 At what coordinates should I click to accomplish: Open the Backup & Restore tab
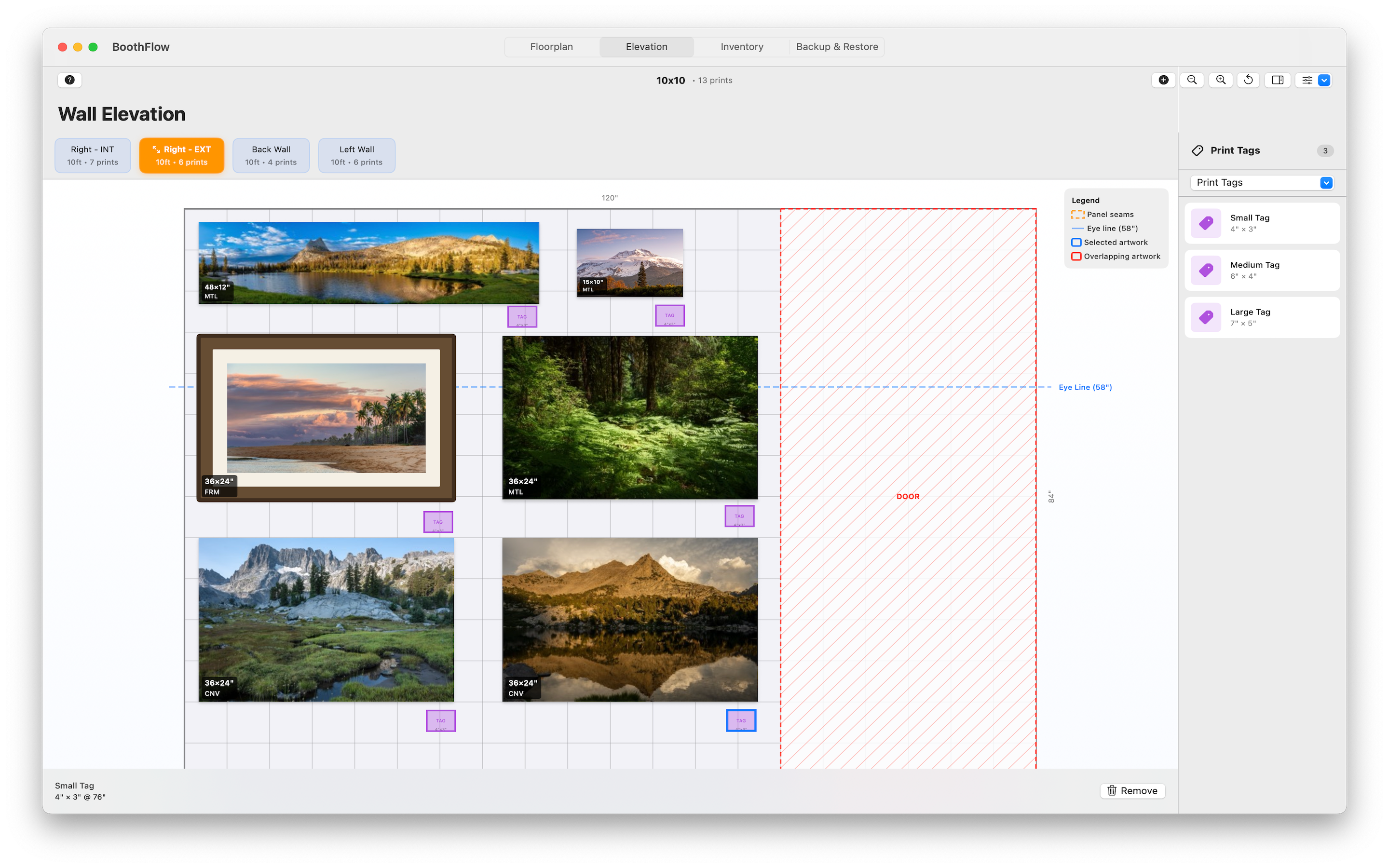(837, 46)
